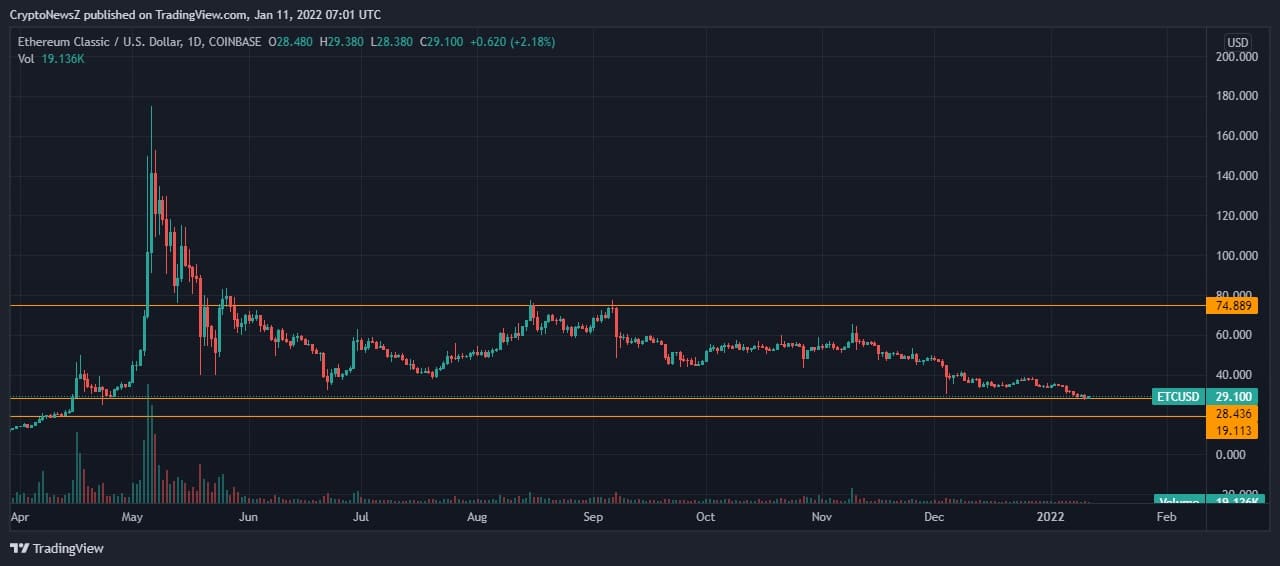Click the Jul label on time axis
The height and width of the screenshot is (566, 1280).
(361, 517)
